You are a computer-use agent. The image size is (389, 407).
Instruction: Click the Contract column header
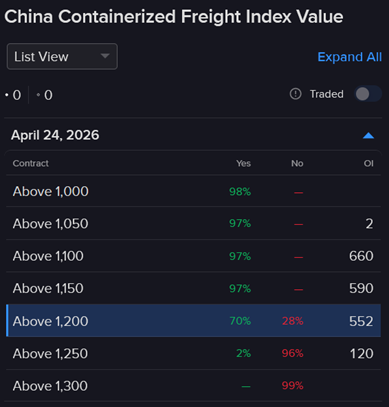click(x=31, y=163)
